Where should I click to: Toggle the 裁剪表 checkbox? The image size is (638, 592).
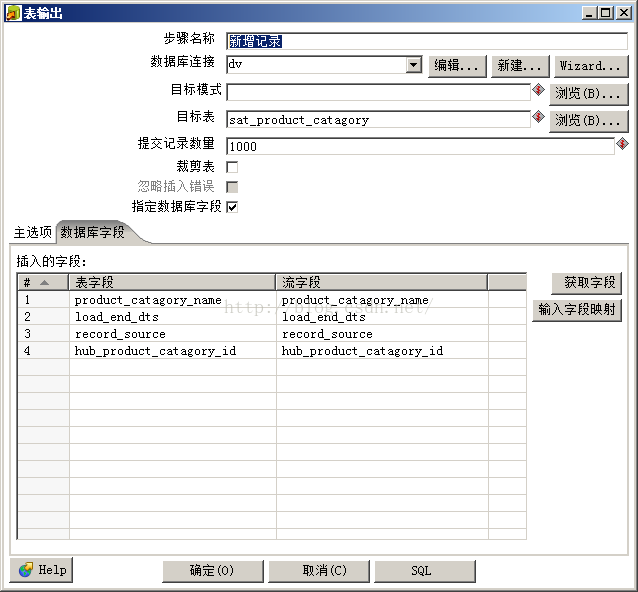click(x=232, y=167)
